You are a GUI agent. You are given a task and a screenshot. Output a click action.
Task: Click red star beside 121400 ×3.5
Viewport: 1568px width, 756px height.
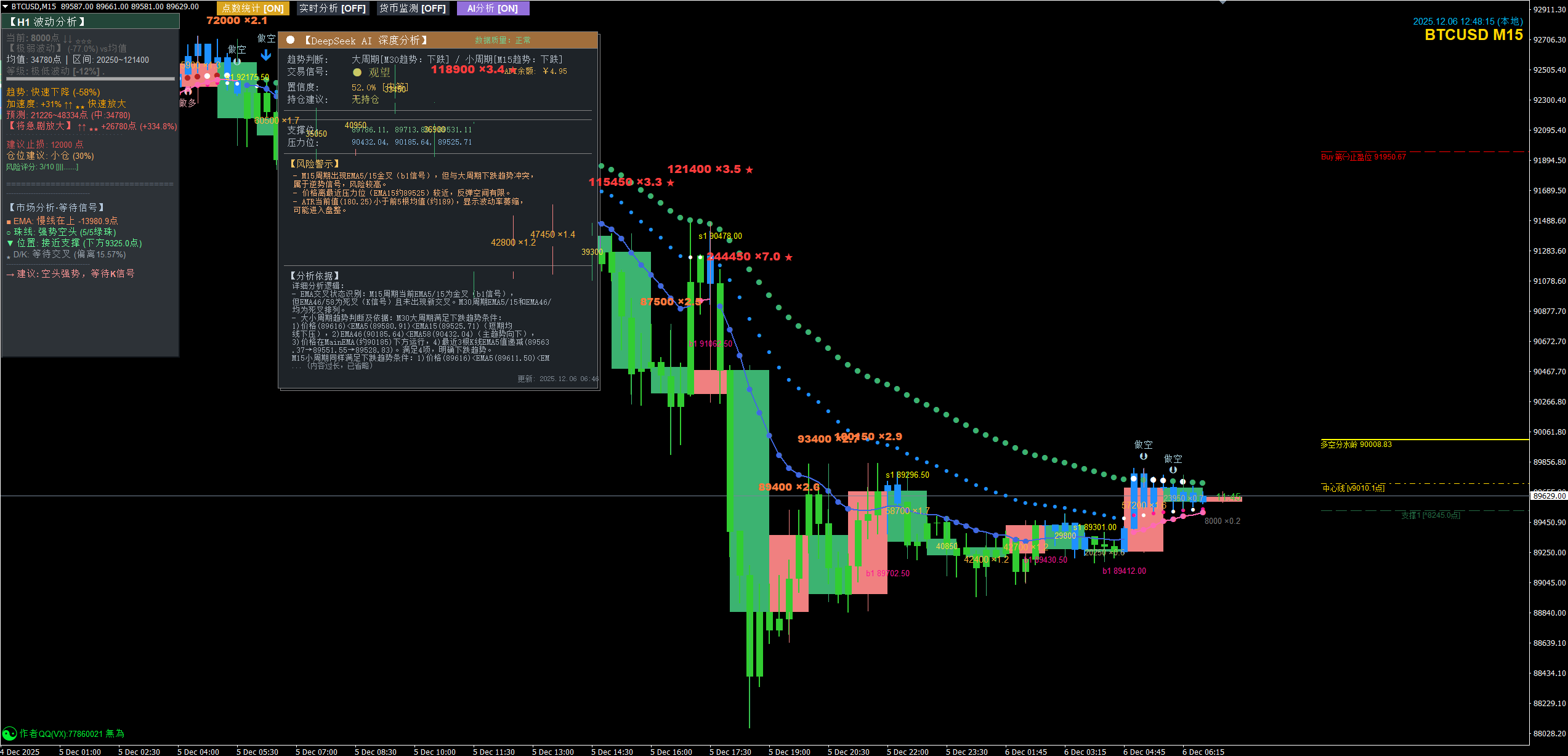pyautogui.click(x=750, y=170)
